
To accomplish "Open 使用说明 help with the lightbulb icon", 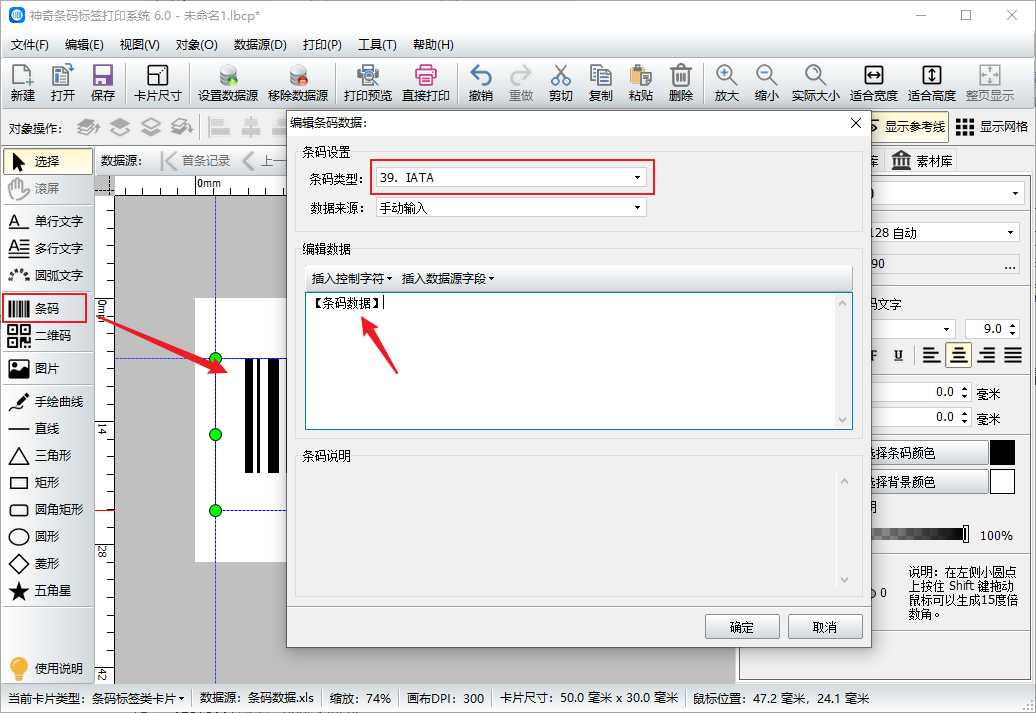I will [x=46, y=668].
